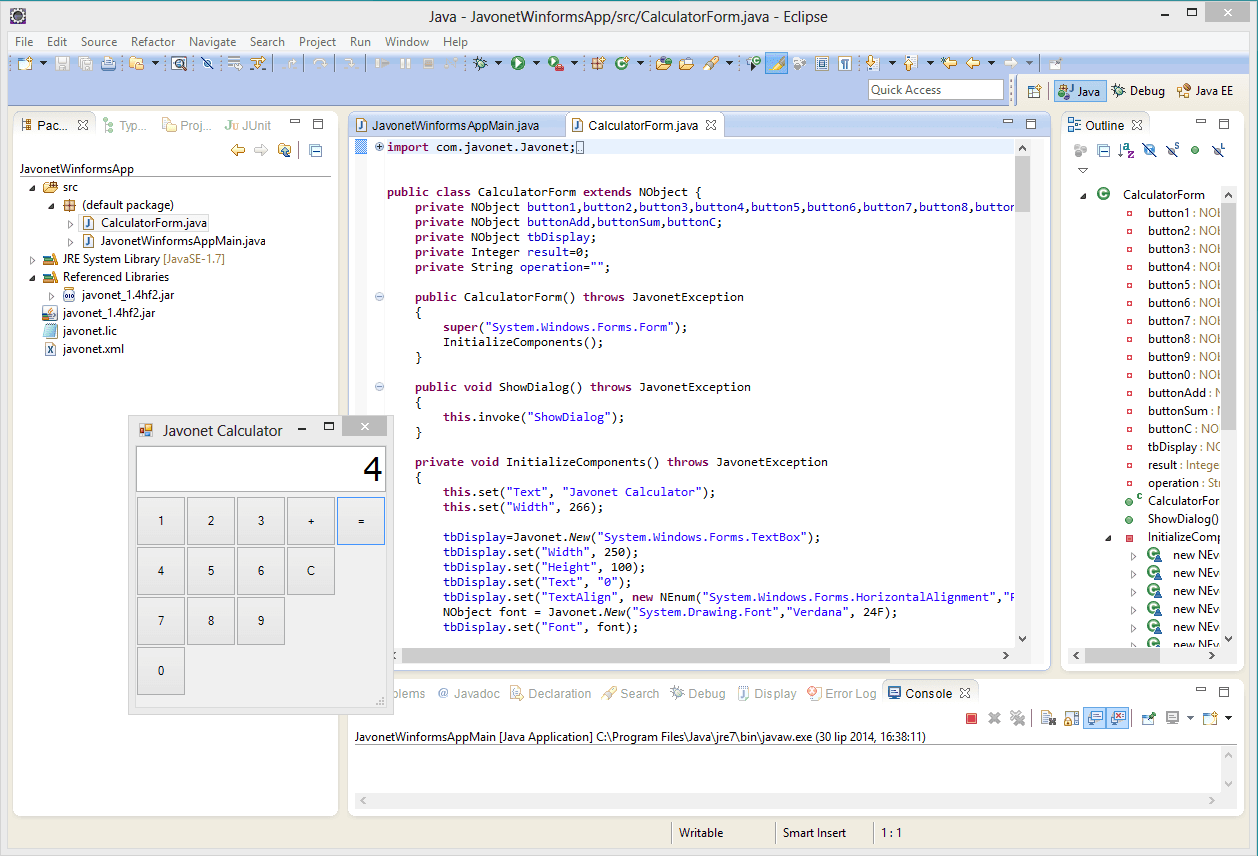Toggle Sort alphabetically in the Outline

[1126, 150]
